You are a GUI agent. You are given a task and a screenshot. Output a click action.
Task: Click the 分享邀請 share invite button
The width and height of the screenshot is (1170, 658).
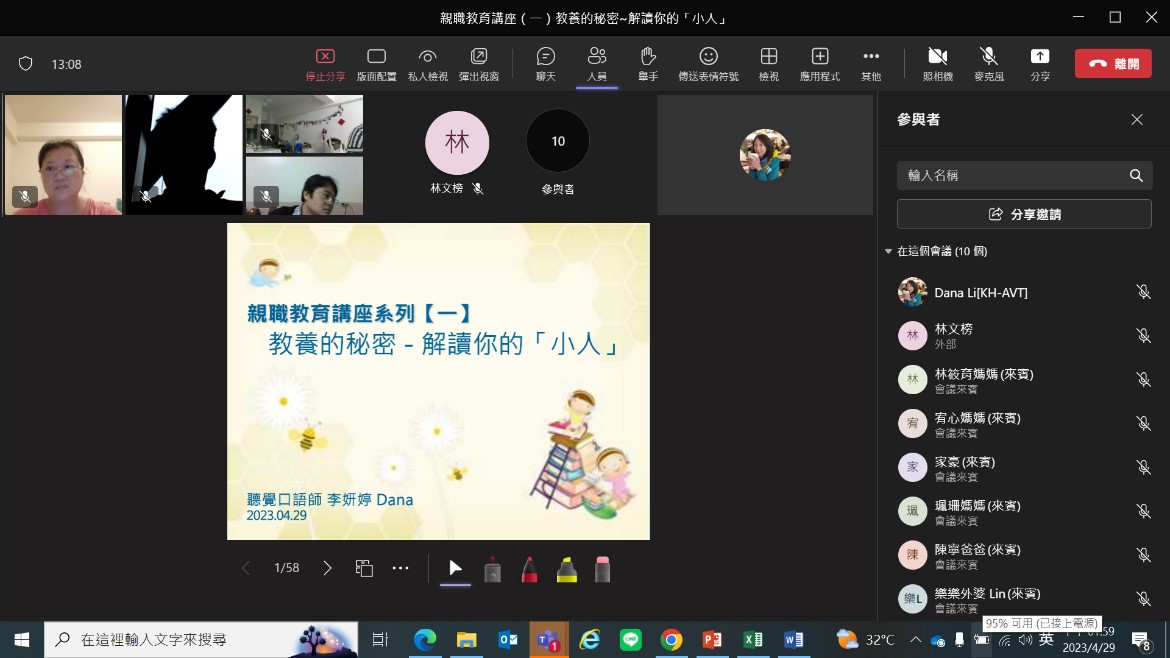[1024, 214]
